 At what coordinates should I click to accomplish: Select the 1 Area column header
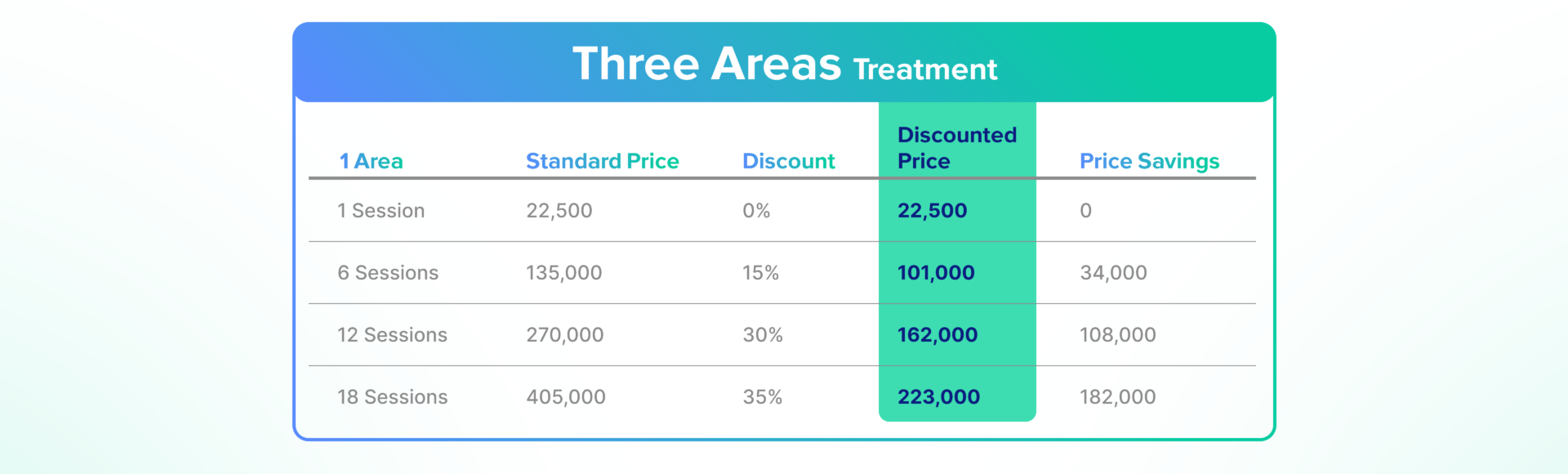click(371, 161)
